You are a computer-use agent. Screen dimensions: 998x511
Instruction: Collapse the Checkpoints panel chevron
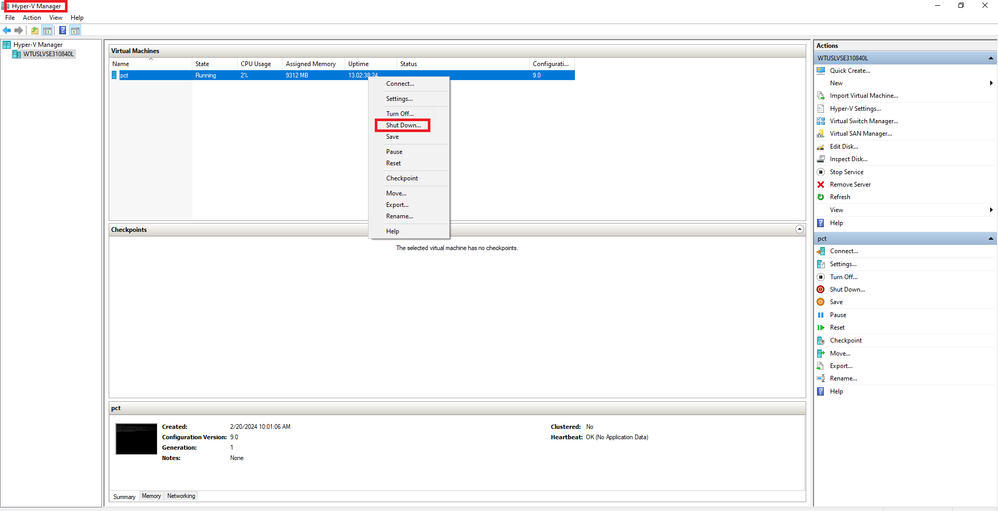[799, 229]
